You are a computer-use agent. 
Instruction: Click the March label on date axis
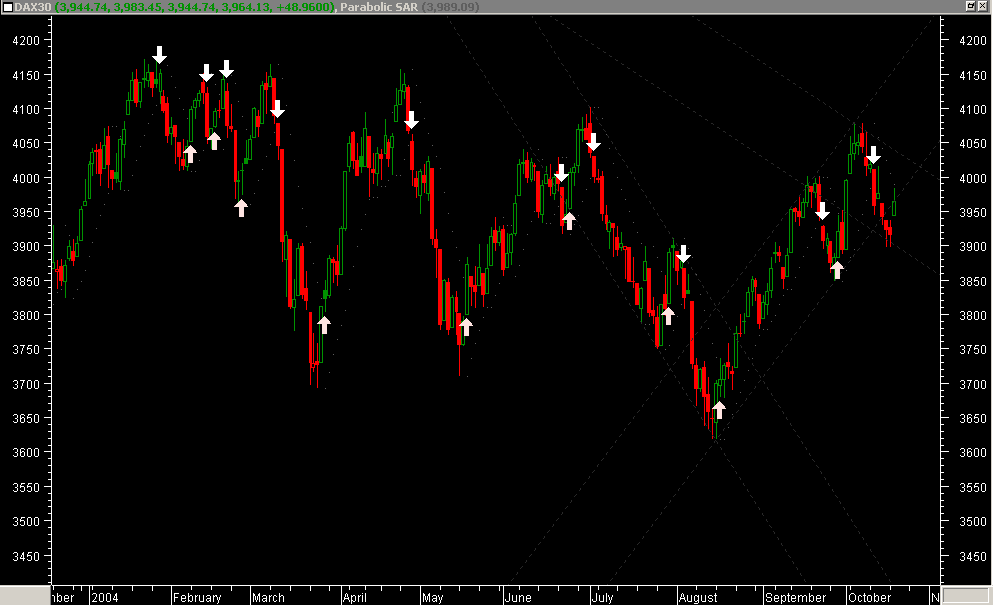[268, 597]
